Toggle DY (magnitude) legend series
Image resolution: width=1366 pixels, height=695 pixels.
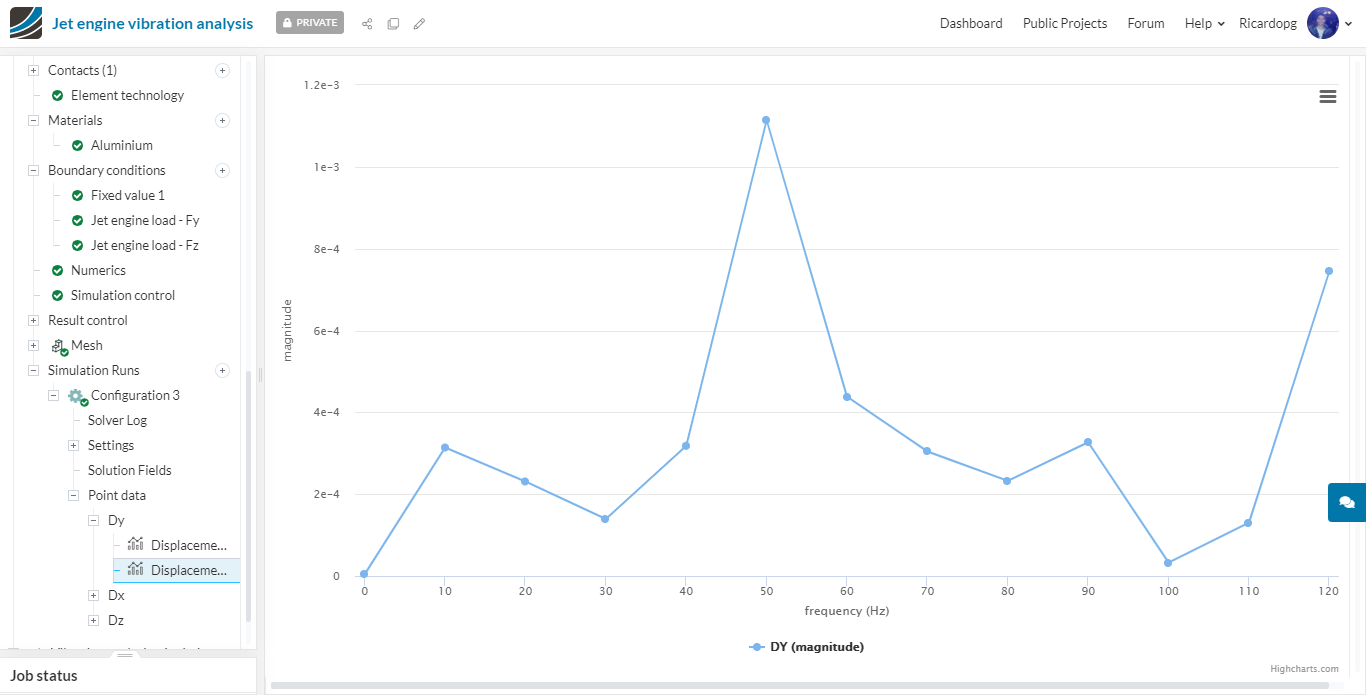point(806,647)
